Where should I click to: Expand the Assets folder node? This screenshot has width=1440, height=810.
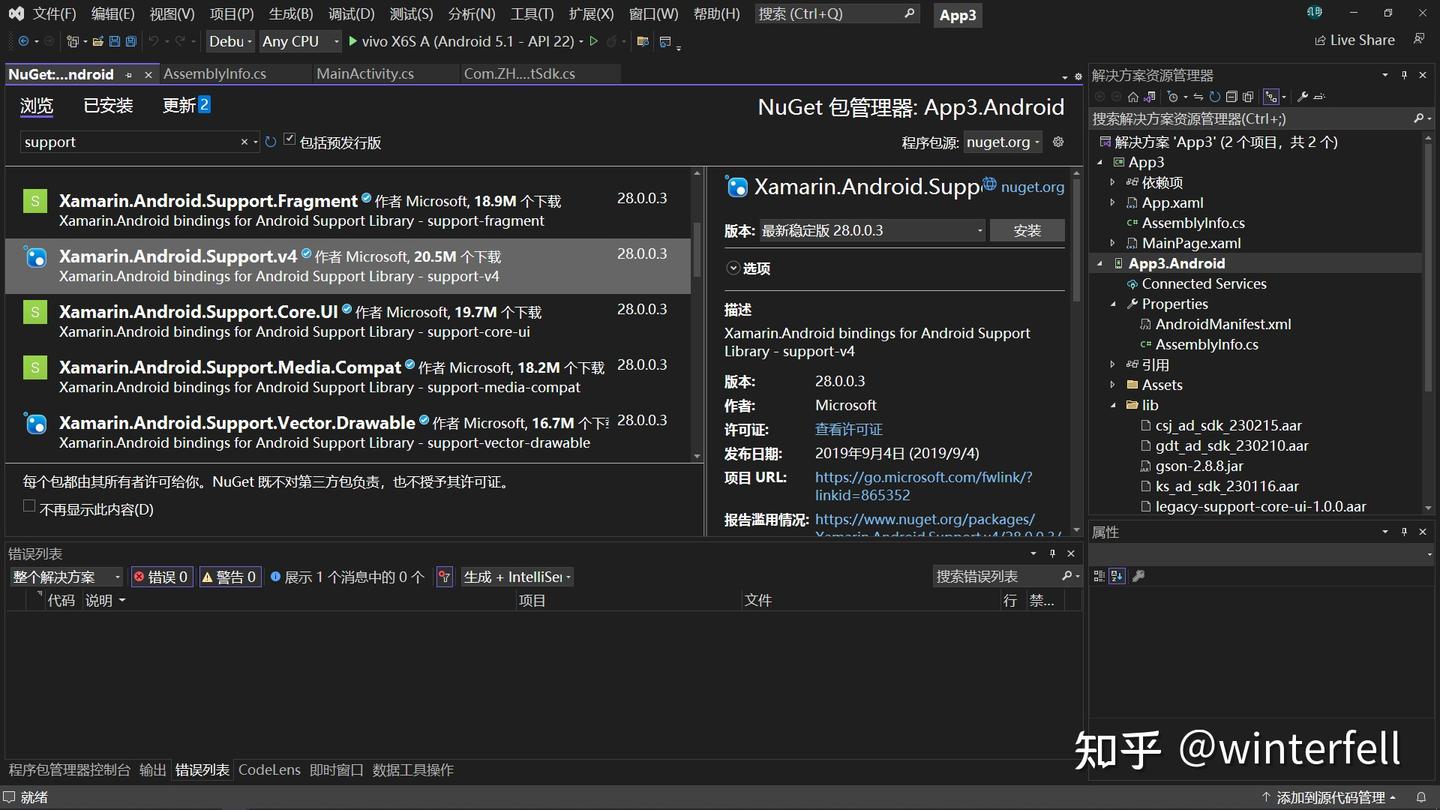[1114, 385]
